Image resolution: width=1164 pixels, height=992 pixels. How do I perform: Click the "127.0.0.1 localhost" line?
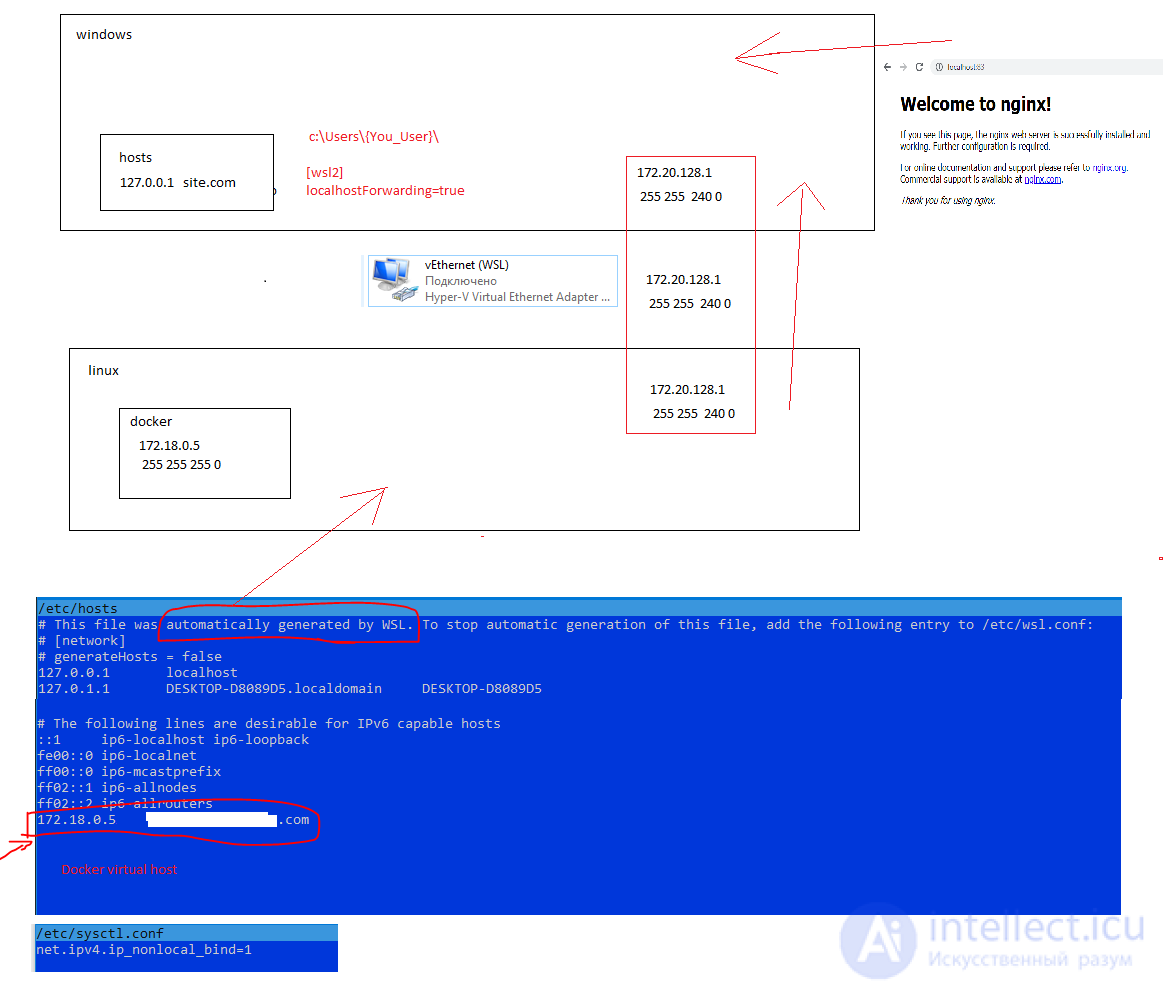tap(137, 673)
